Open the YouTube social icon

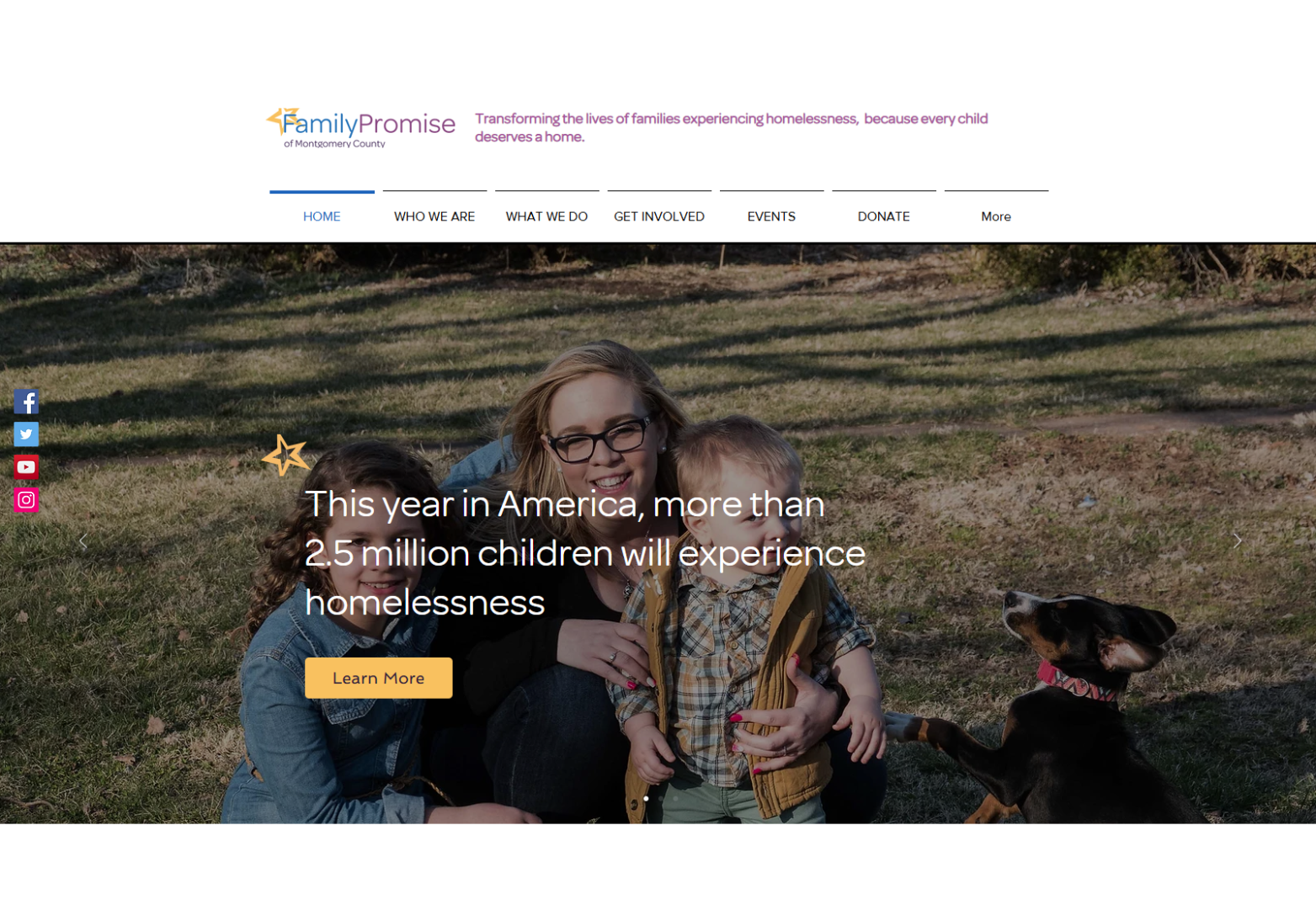[x=26, y=467]
